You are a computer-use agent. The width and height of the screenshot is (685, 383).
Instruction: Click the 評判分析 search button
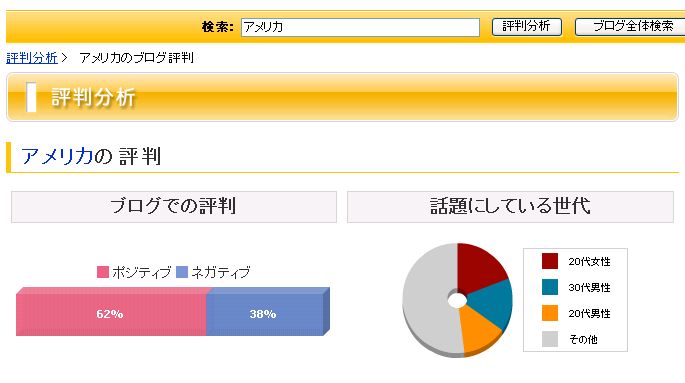(526, 27)
